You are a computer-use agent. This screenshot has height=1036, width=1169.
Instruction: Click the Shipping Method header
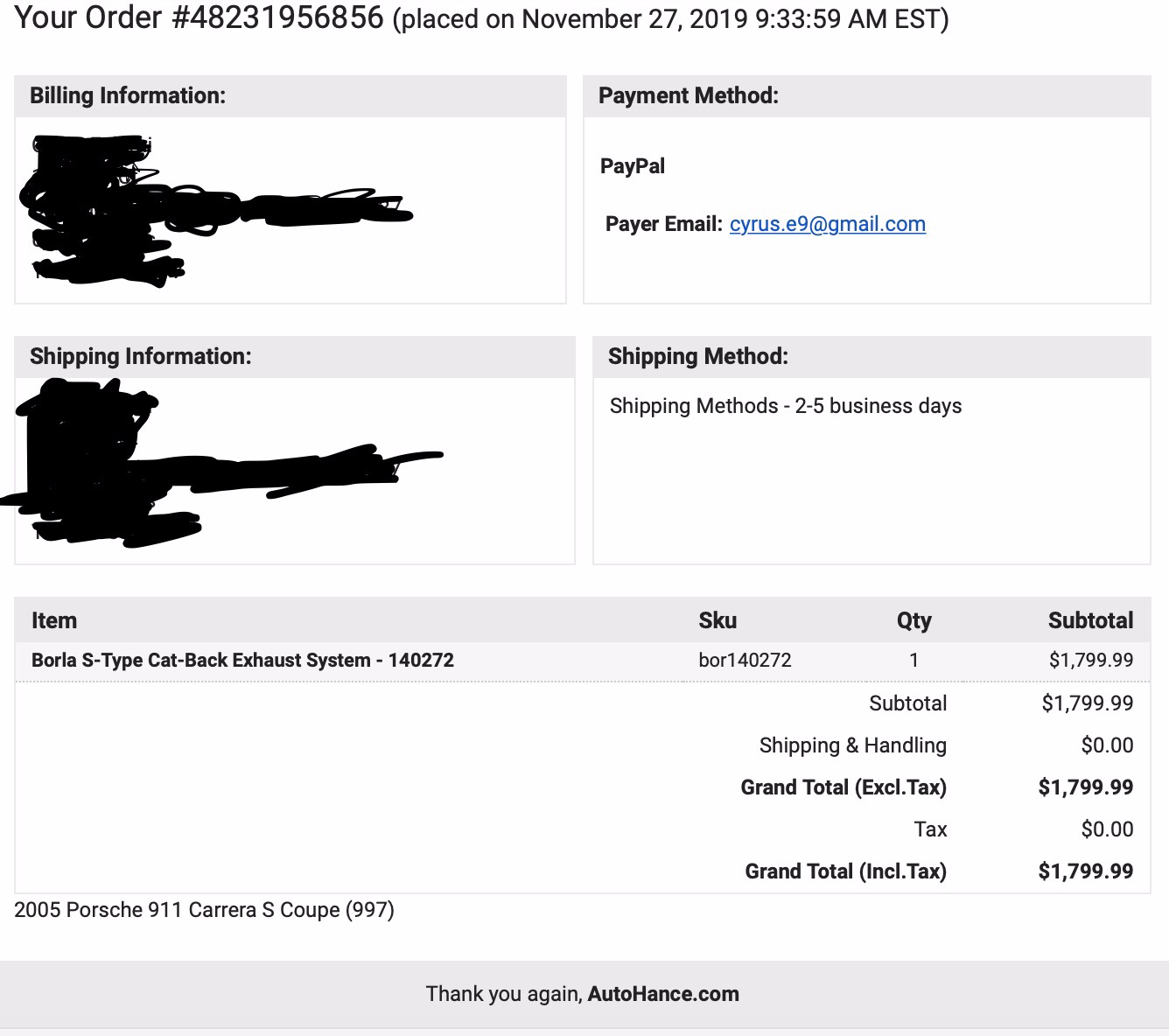coord(698,356)
